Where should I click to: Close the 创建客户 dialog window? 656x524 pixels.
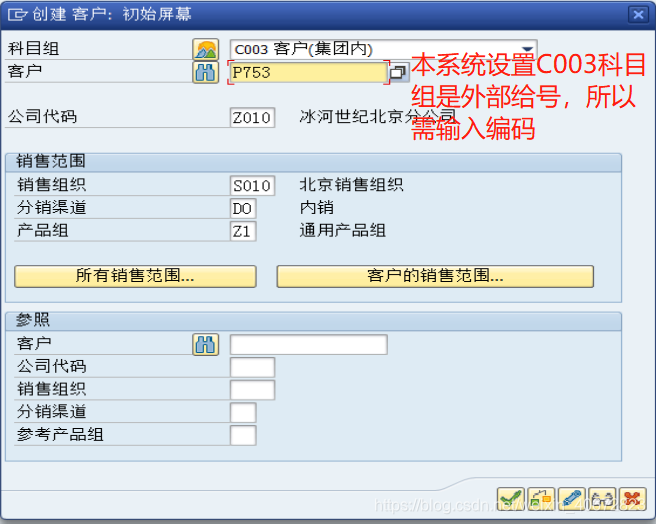(638, 15)
